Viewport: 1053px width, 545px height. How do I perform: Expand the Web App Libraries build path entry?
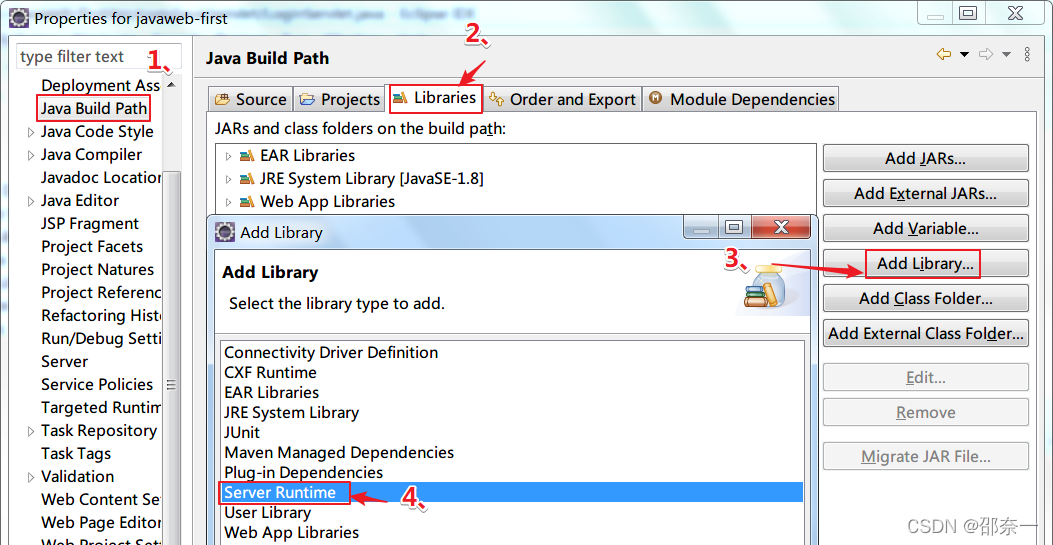[x=228, y=202]
